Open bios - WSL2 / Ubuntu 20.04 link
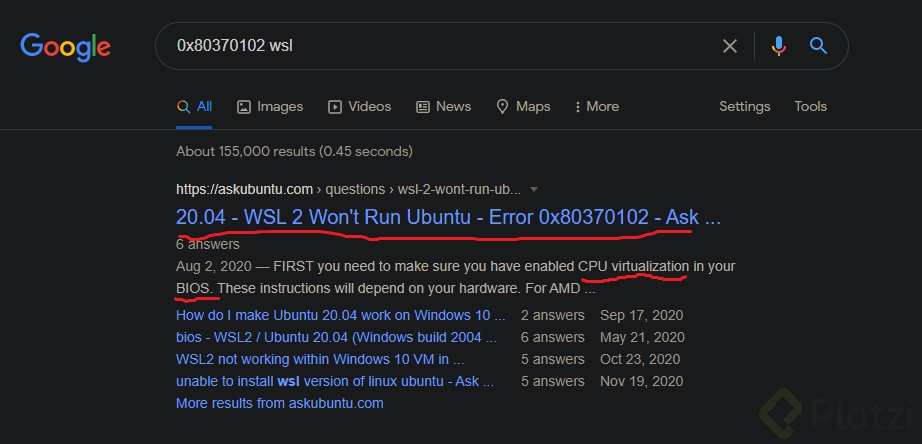Screen dimensions: 922x444 click(x=336, y=338)
